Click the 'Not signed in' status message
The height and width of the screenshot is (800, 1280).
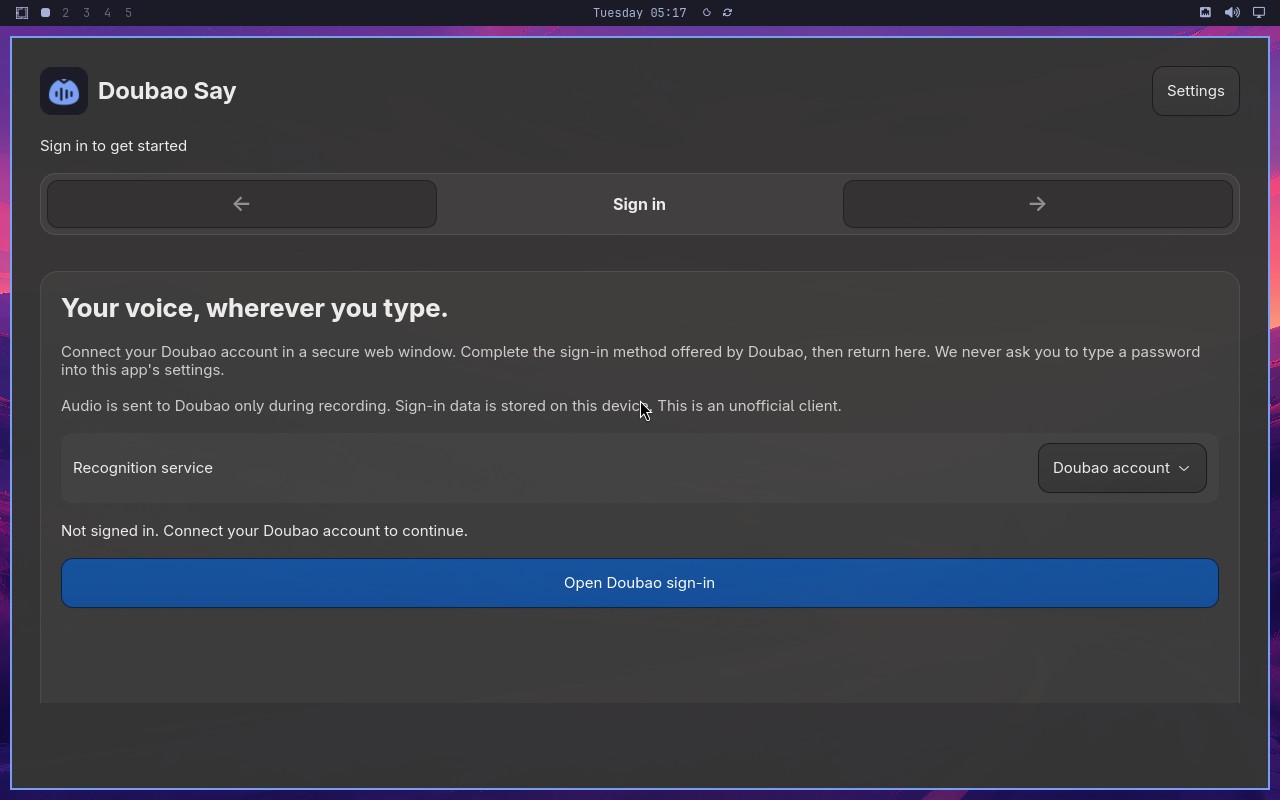tap(264, 531)
